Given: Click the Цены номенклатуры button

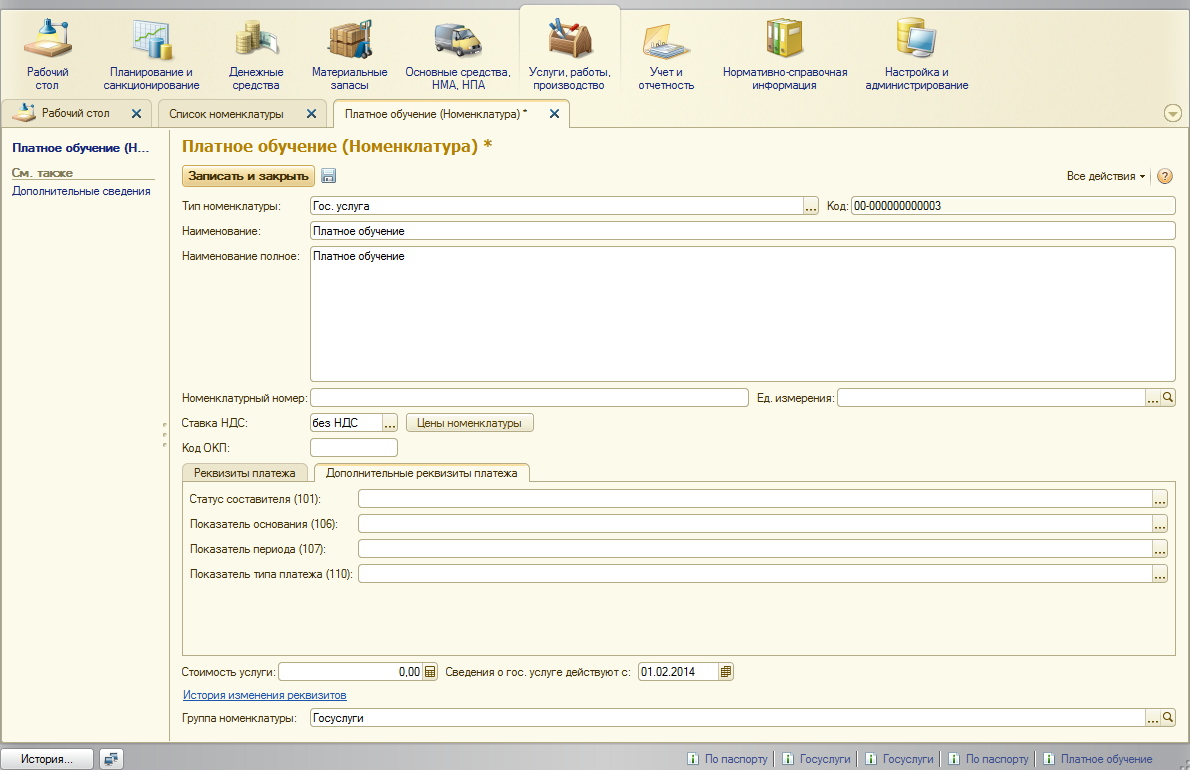Looking at the screenshot, I should tap(470, 423).
